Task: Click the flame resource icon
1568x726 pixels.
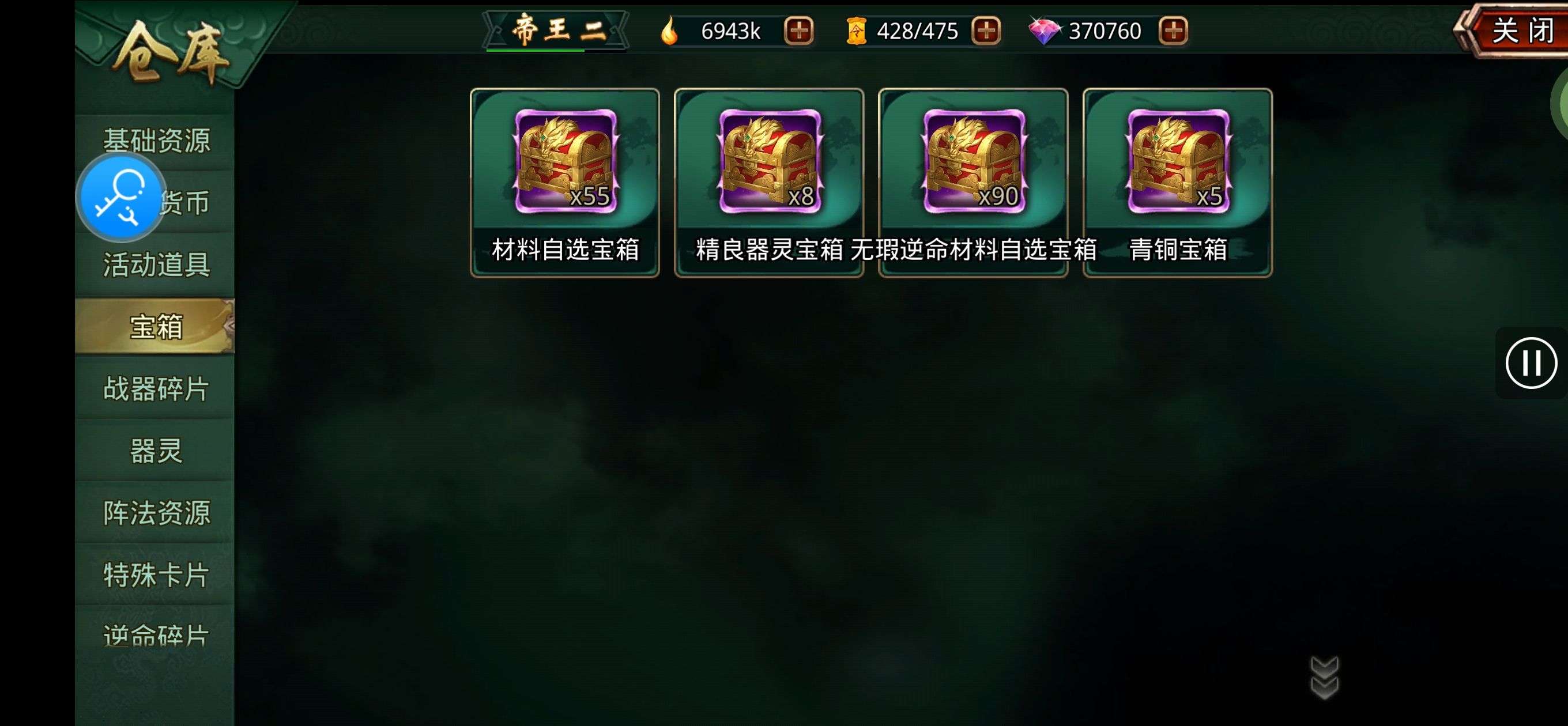Action: coord(669,30)
